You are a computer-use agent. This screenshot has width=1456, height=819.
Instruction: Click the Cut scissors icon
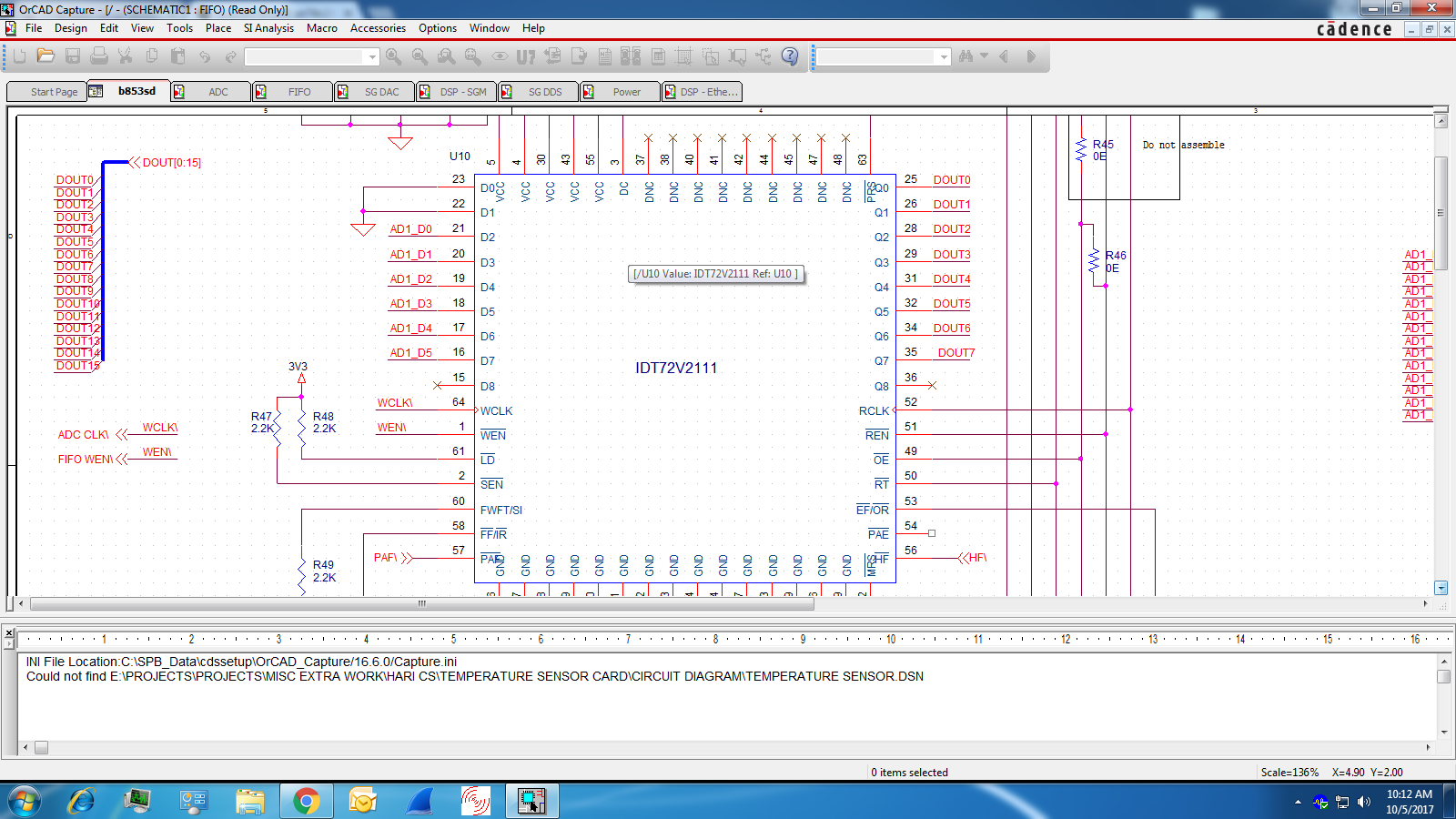click(126, 56)
